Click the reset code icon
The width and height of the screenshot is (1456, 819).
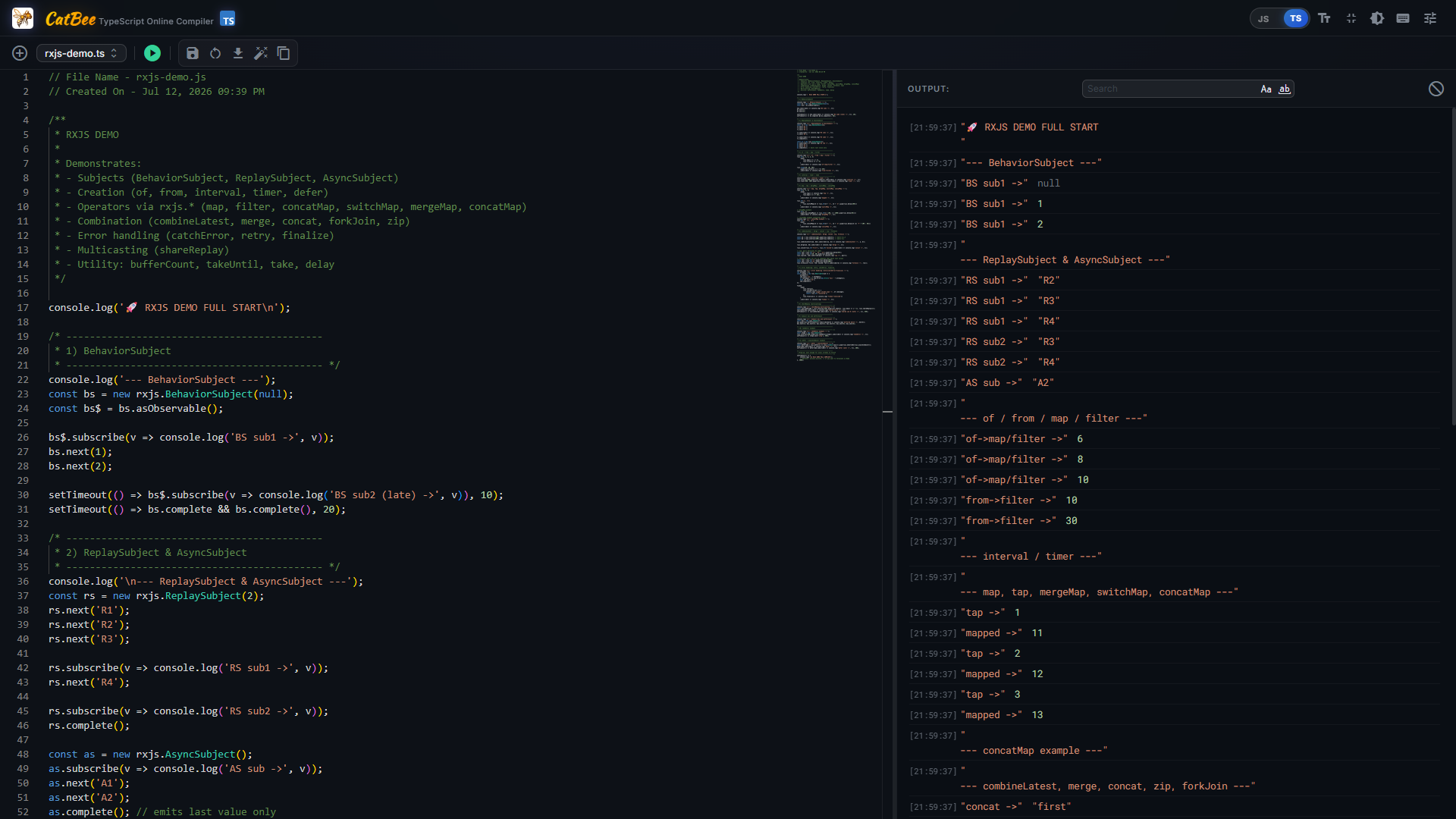(x=215, y=53)
